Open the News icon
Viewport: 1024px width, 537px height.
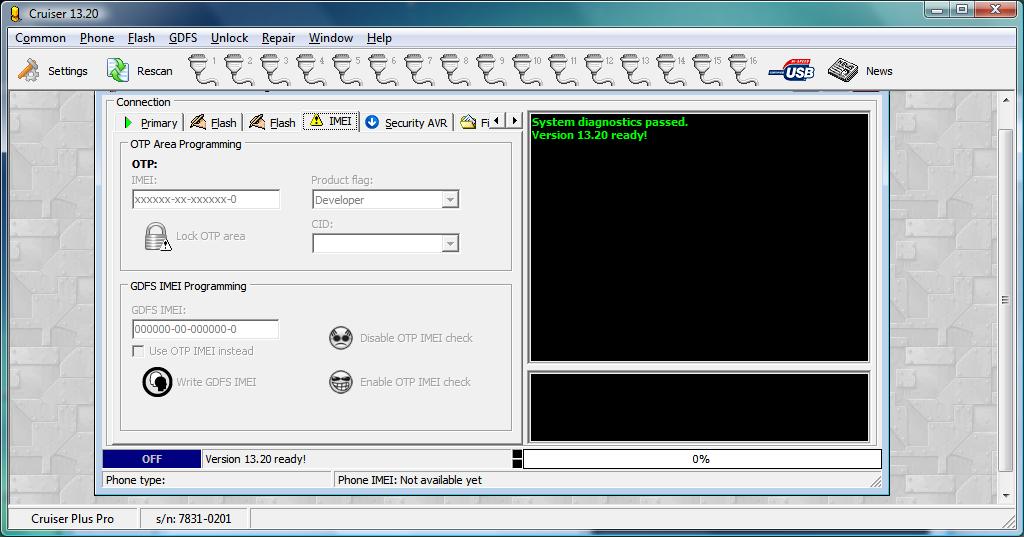[x=842, y=70]
